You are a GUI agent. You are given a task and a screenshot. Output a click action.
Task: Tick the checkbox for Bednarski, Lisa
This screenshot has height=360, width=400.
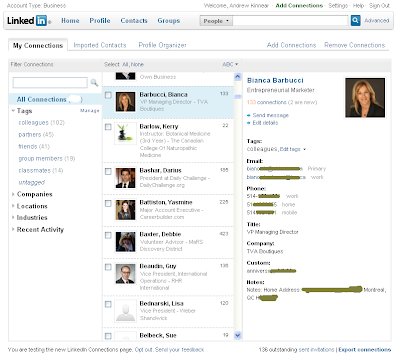point(108,304)
